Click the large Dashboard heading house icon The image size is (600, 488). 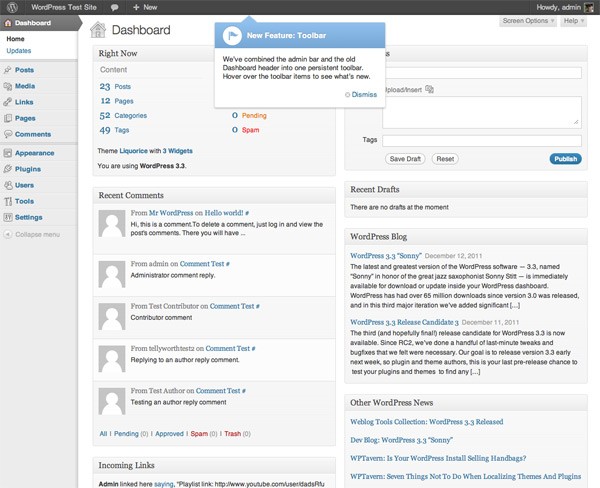[x=98, y=30]
